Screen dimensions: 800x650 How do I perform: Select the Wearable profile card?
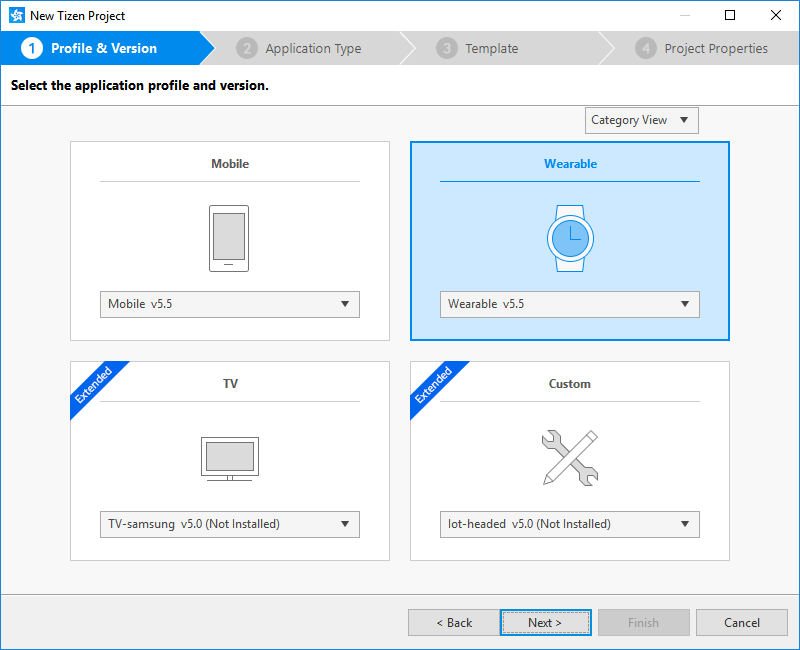pyautogui.click(x=569, y=164)
